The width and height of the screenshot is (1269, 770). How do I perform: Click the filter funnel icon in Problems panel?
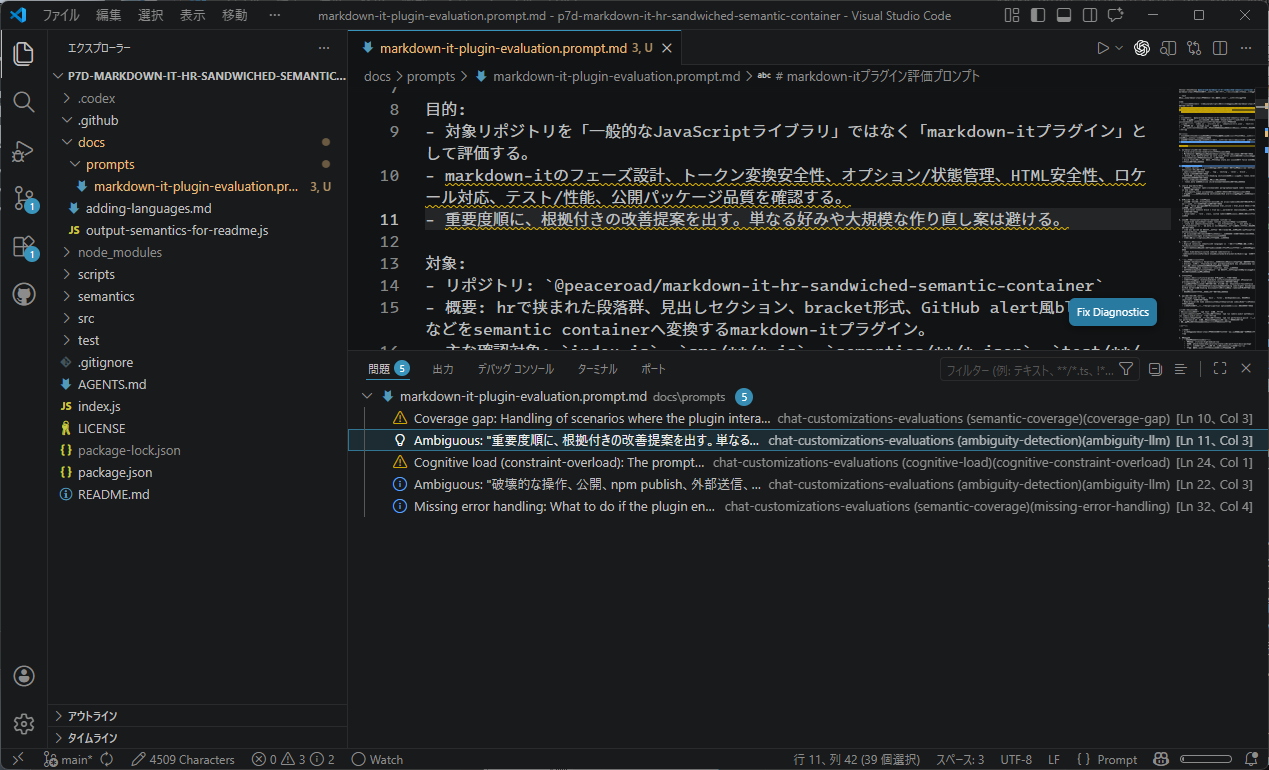click(1126, 369)
